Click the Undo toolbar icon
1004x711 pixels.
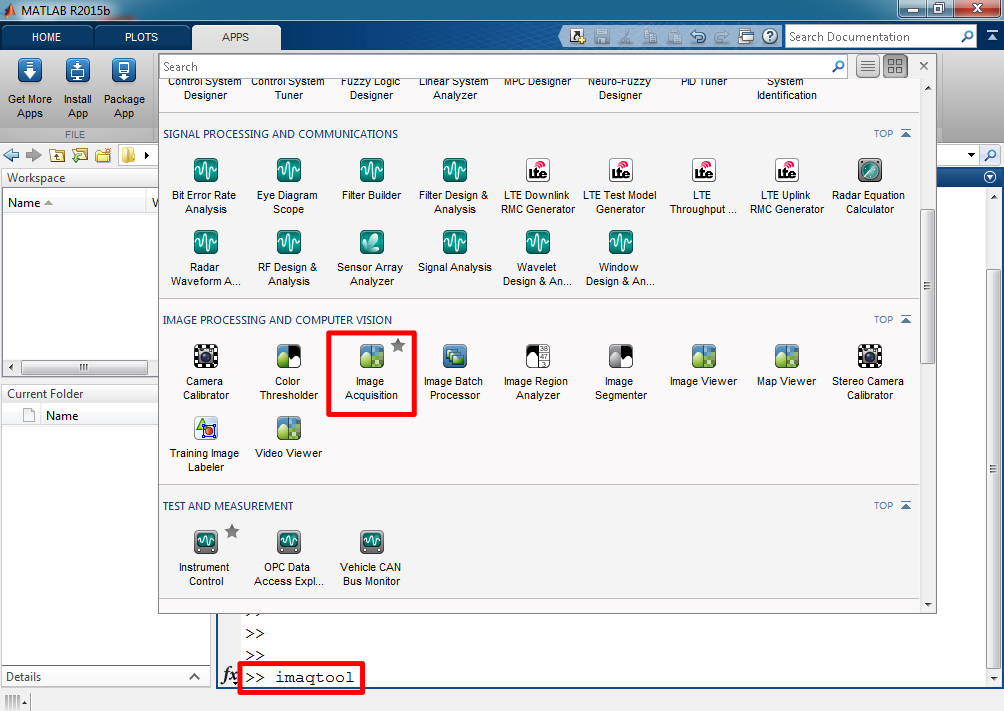pos(698,37)
